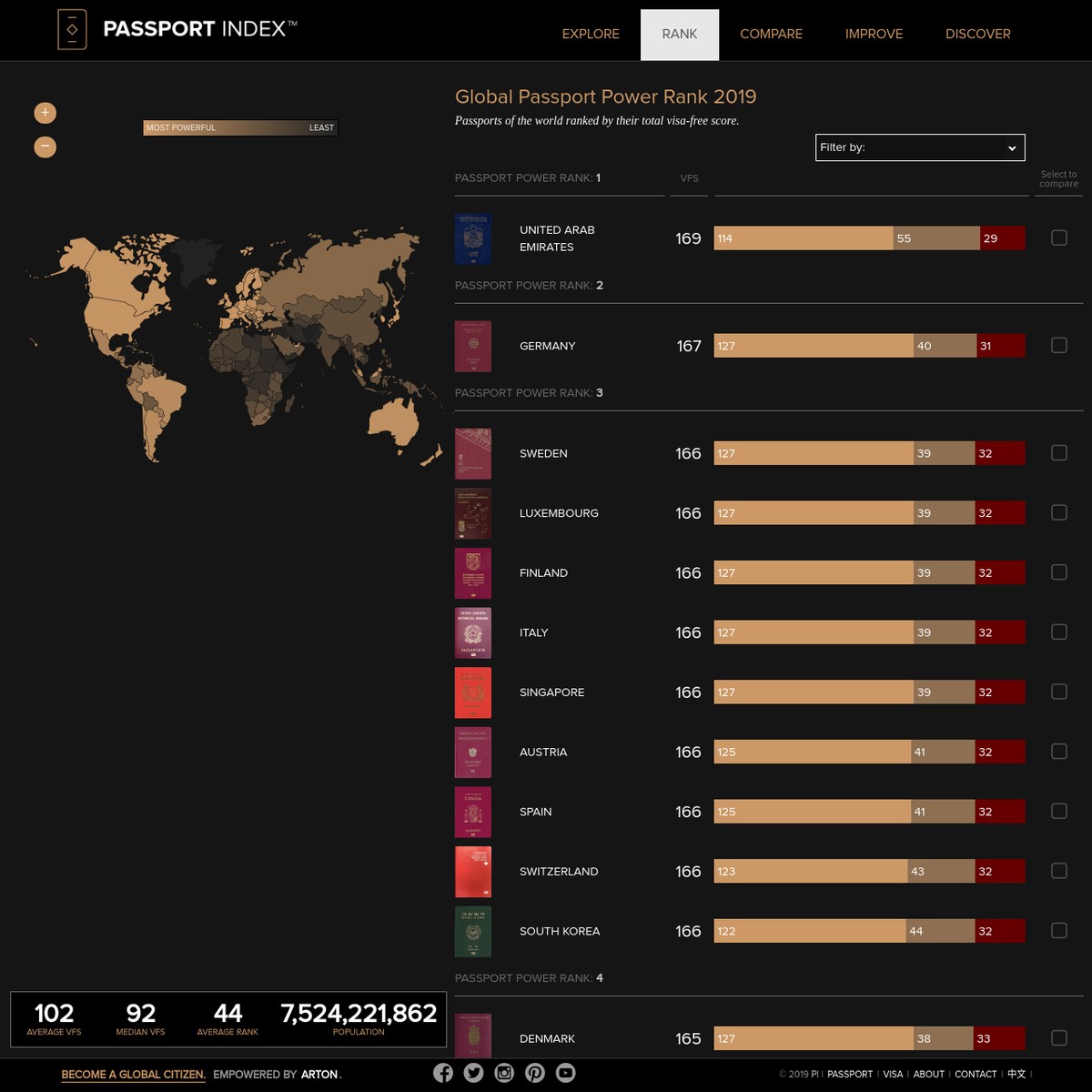
Task: Click the United Arab Emirates passport cover
Action: coord(473,238)
